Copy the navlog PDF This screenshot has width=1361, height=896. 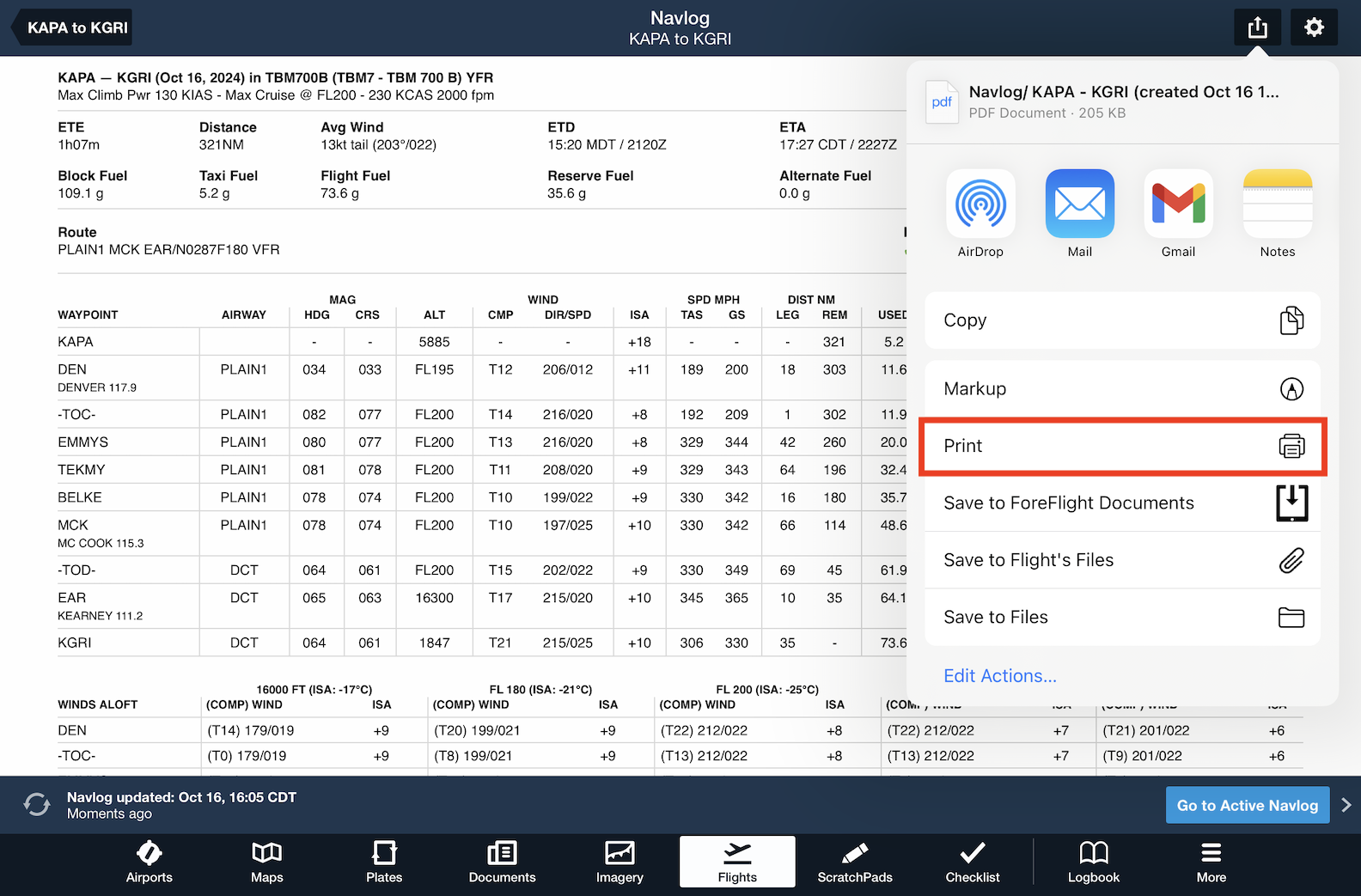(1122, 320)
